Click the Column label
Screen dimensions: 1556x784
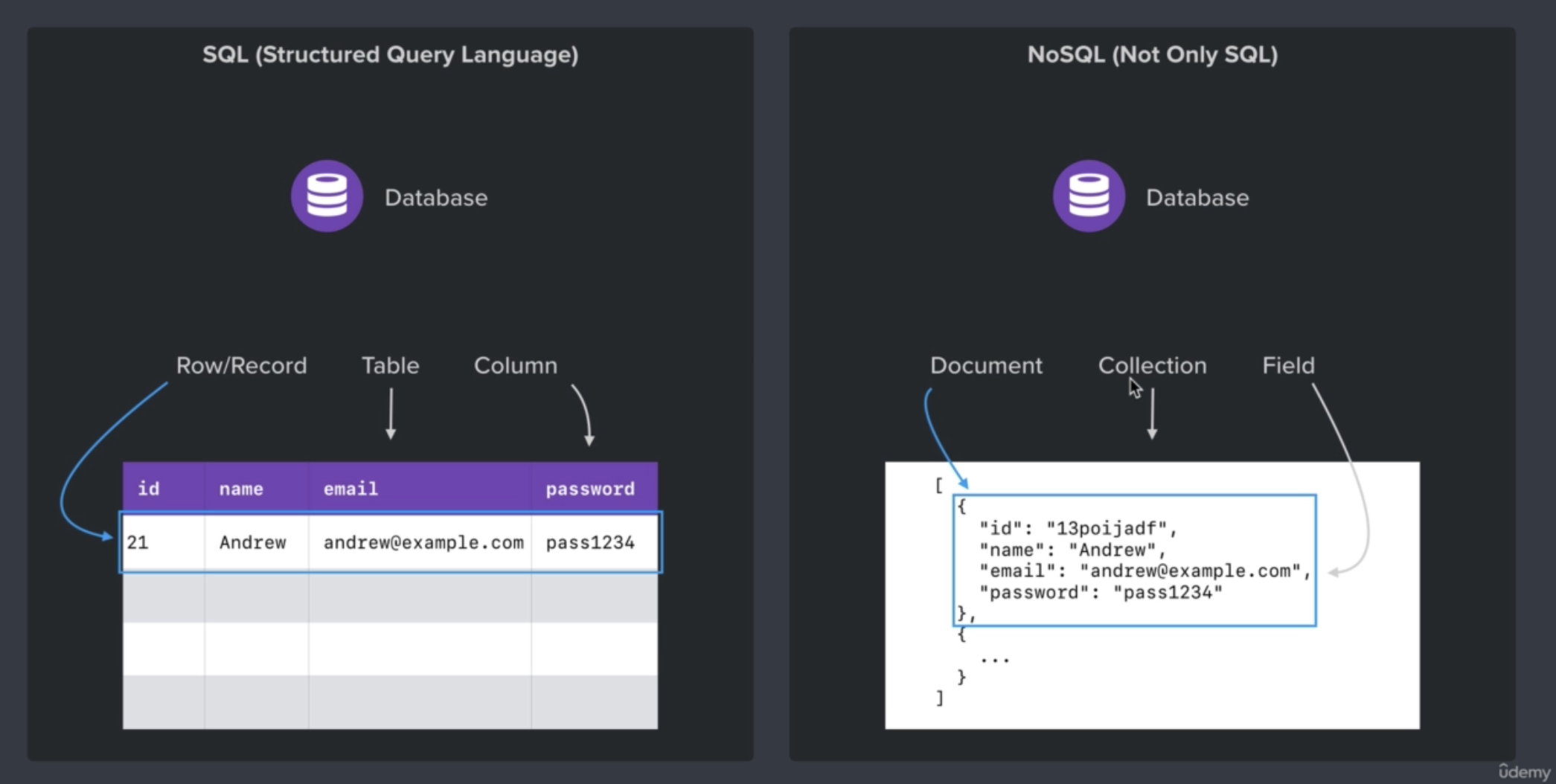coord(515,365)
